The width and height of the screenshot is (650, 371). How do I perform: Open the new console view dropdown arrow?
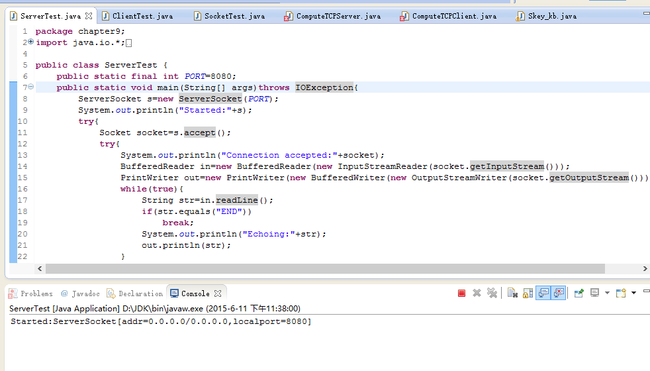click(633, 293)
